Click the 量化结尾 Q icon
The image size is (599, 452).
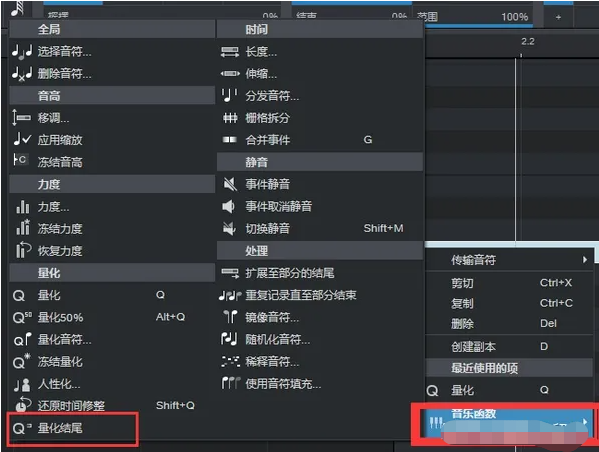pyautogui.click(x=22, y=428)
